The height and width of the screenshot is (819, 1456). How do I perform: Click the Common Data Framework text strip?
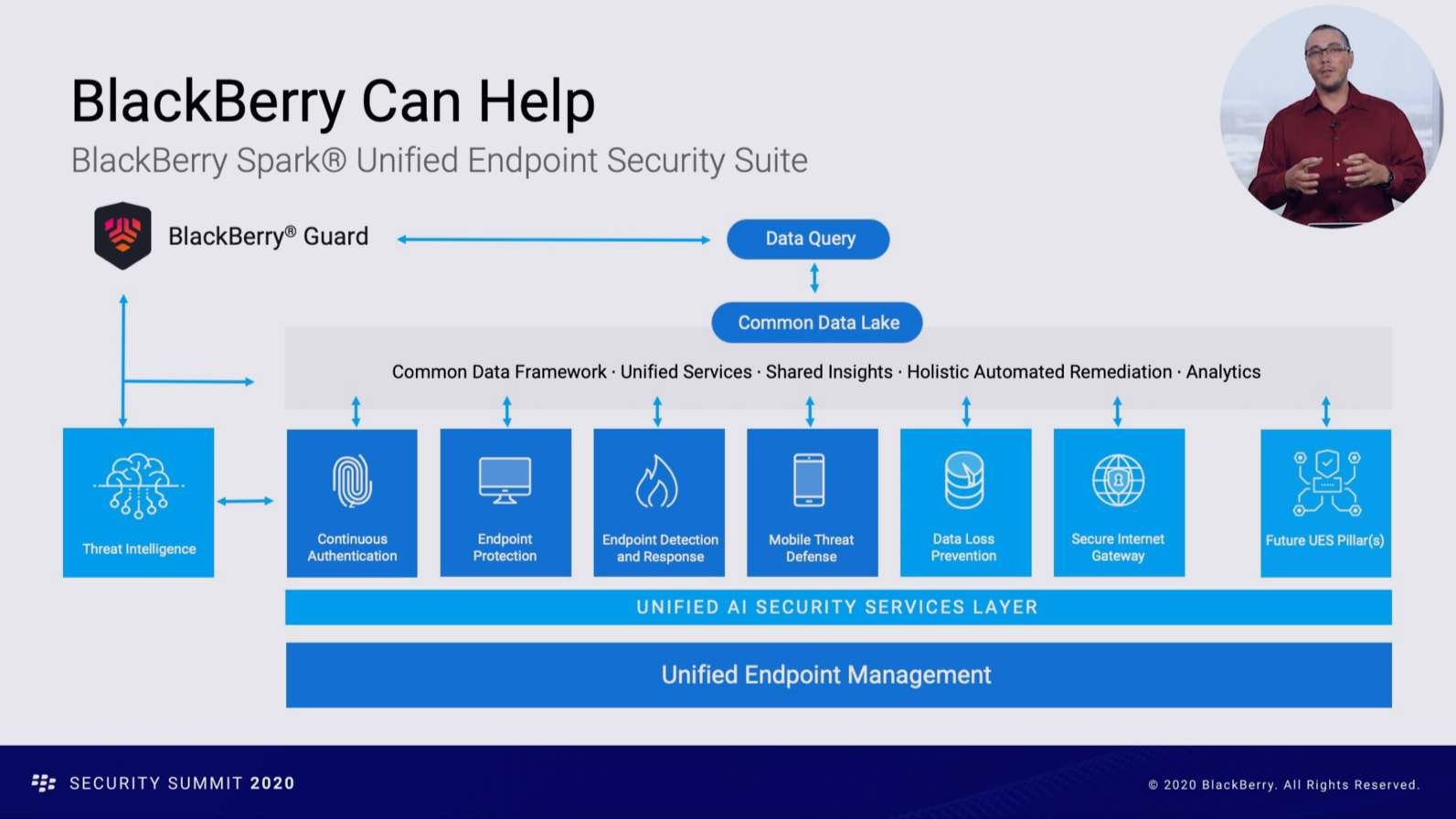[x=825, y=372]
